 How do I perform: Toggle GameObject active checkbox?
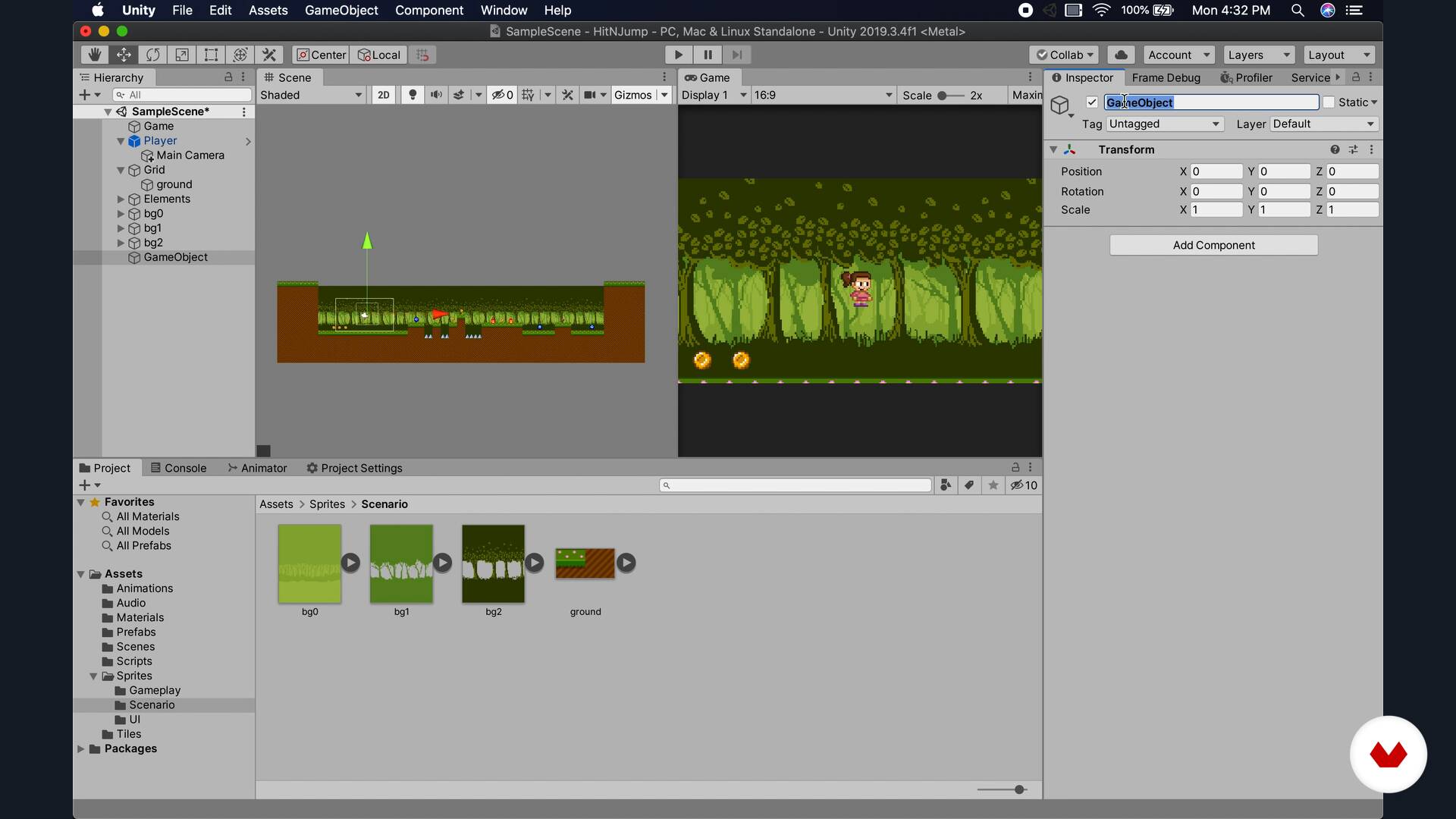click(1092, 102)
